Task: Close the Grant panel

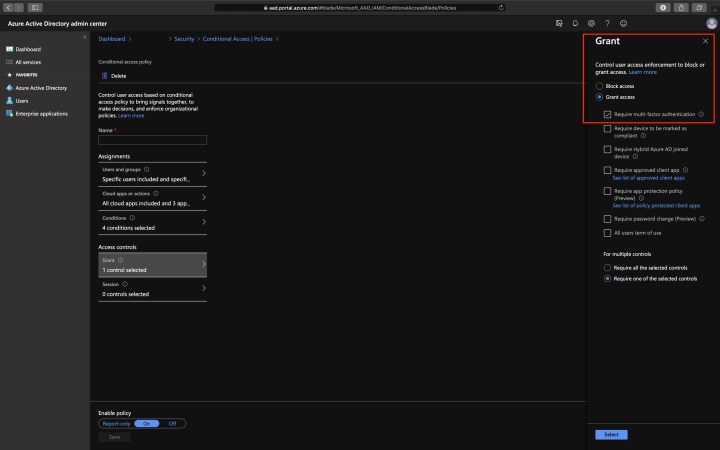Action: tap(705, 41)
